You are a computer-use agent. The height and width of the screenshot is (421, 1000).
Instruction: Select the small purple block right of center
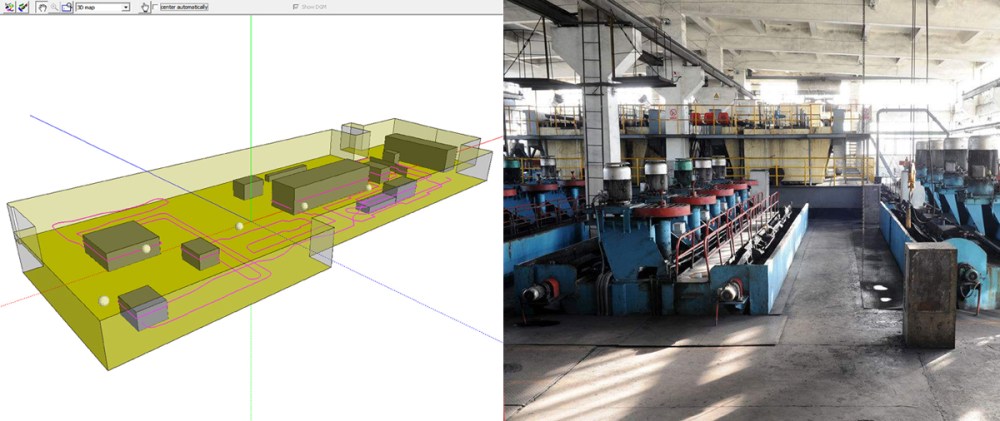coord(374,203)
